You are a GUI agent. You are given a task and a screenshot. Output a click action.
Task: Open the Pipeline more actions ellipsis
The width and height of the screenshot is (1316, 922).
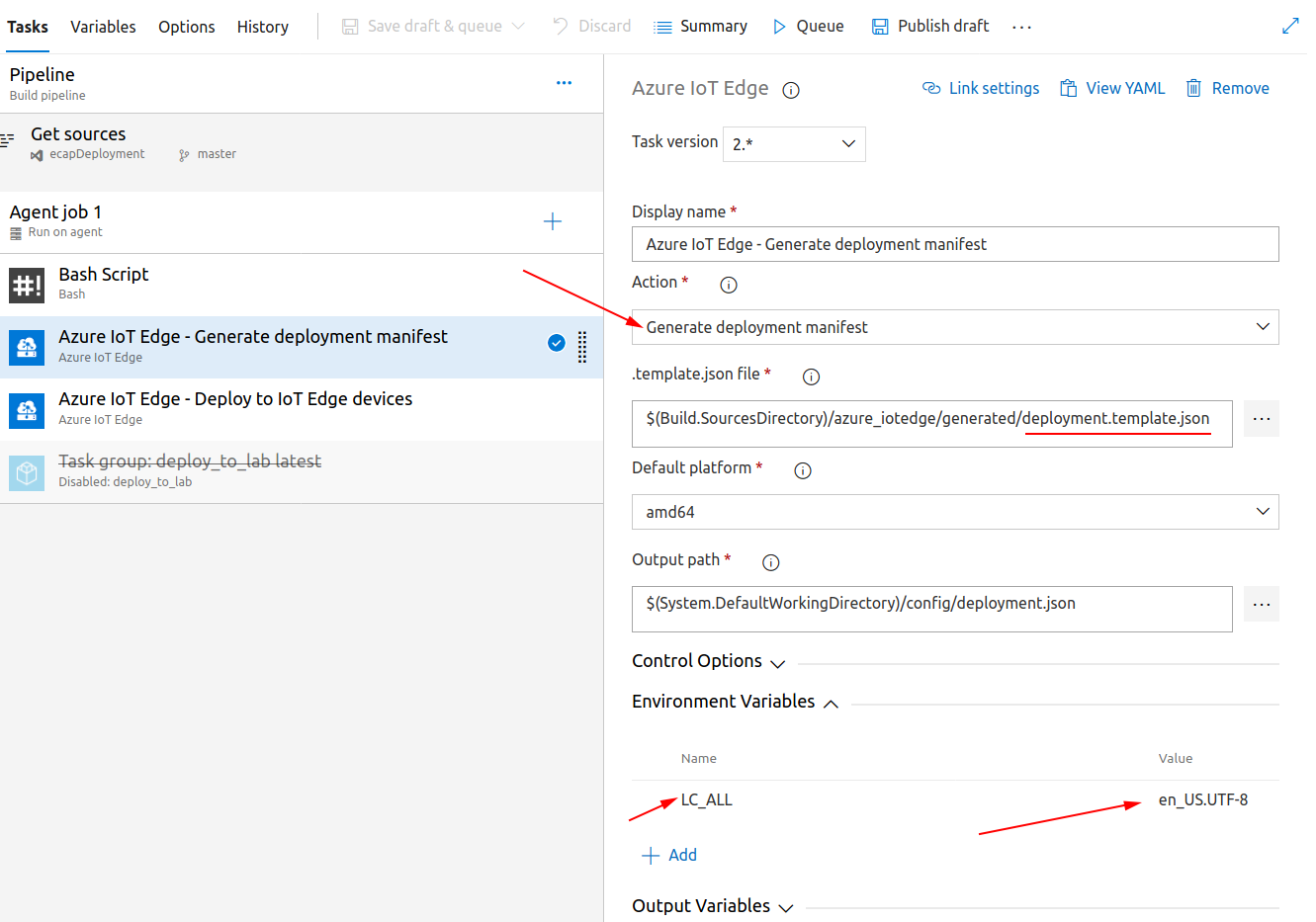[x=564, y=83]
